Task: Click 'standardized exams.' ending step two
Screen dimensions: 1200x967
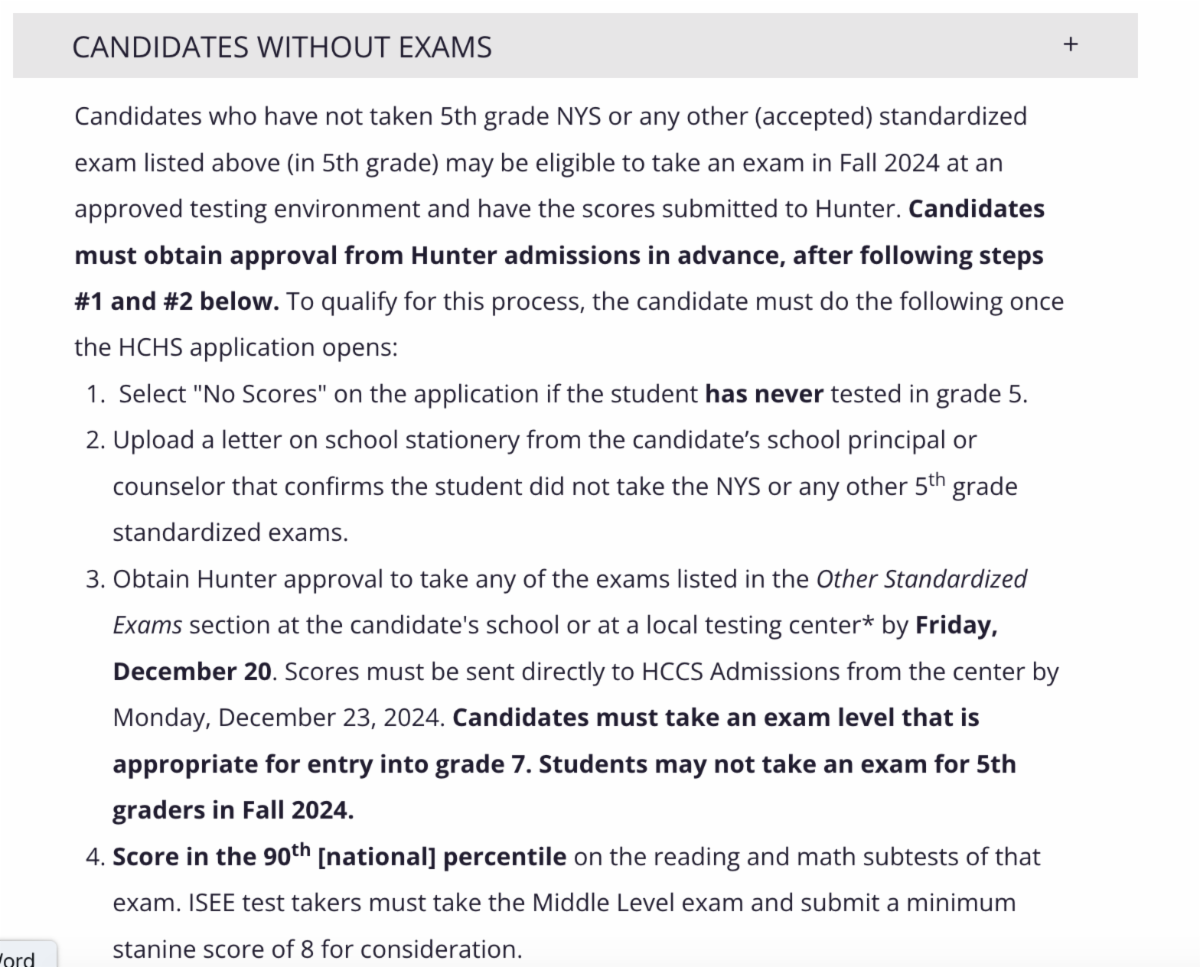Action: 230,533
